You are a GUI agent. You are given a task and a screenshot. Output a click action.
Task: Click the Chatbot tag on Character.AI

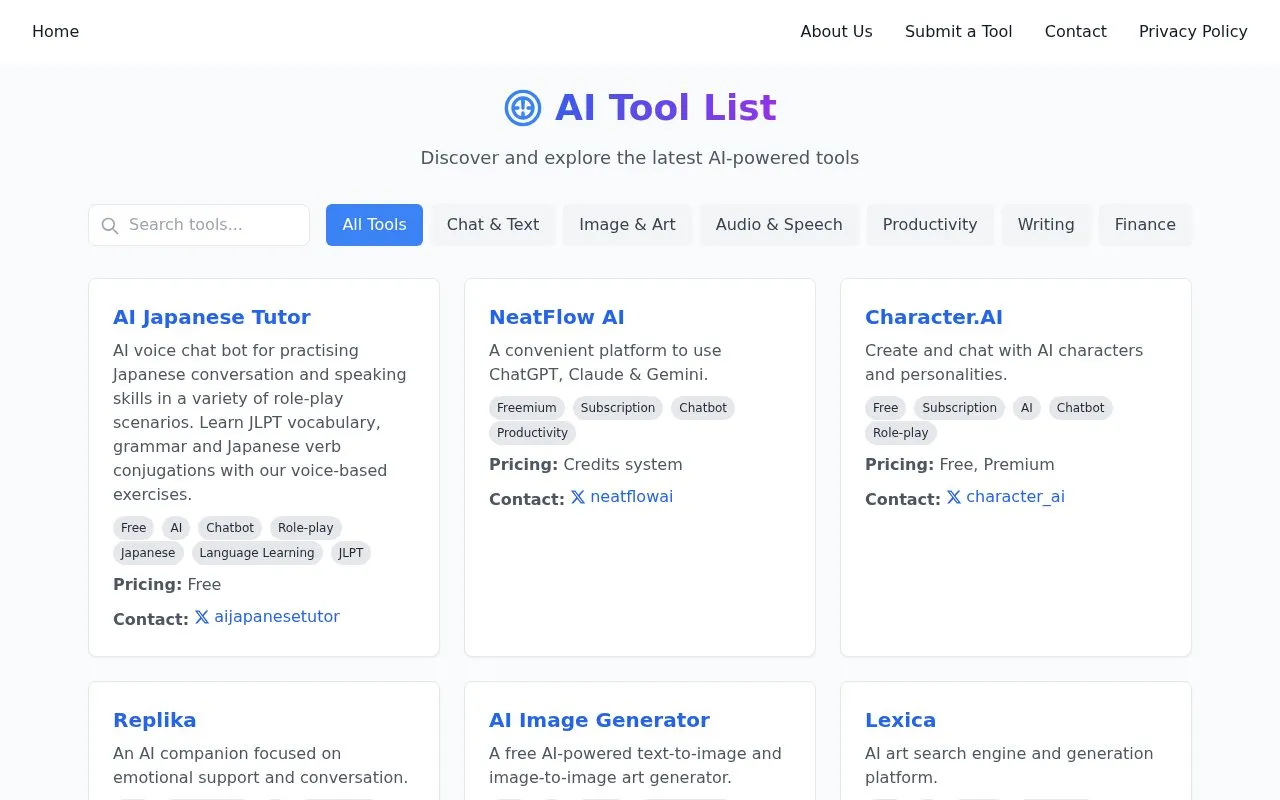1081,408
